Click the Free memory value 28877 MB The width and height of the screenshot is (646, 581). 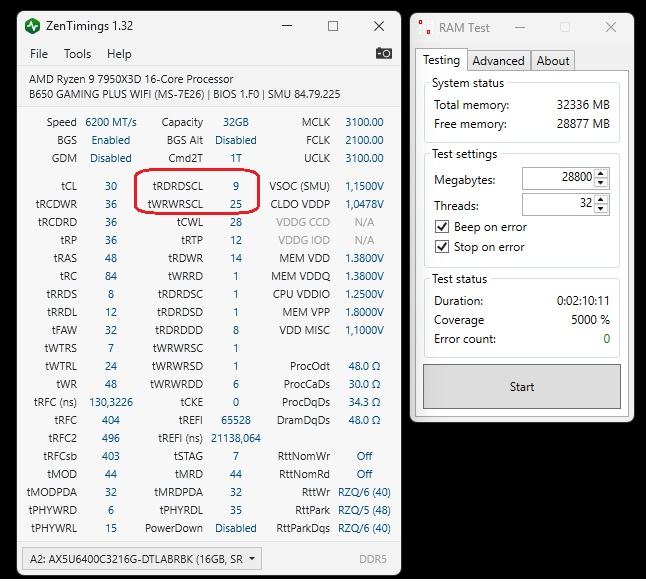pyautogui.click(x=583, y=124)
